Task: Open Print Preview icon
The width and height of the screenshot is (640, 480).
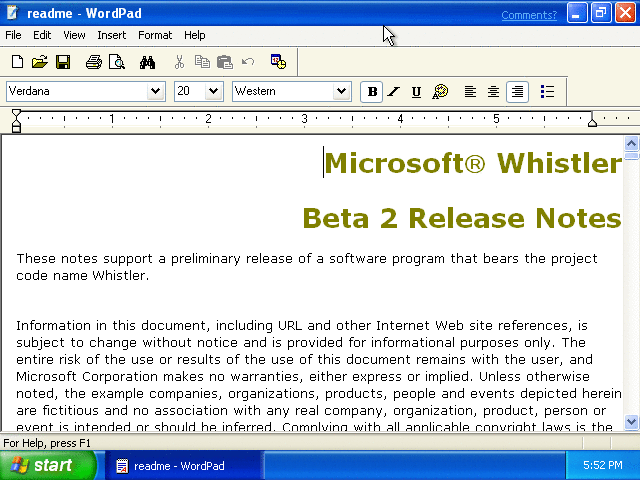Action: coord(117,62)
